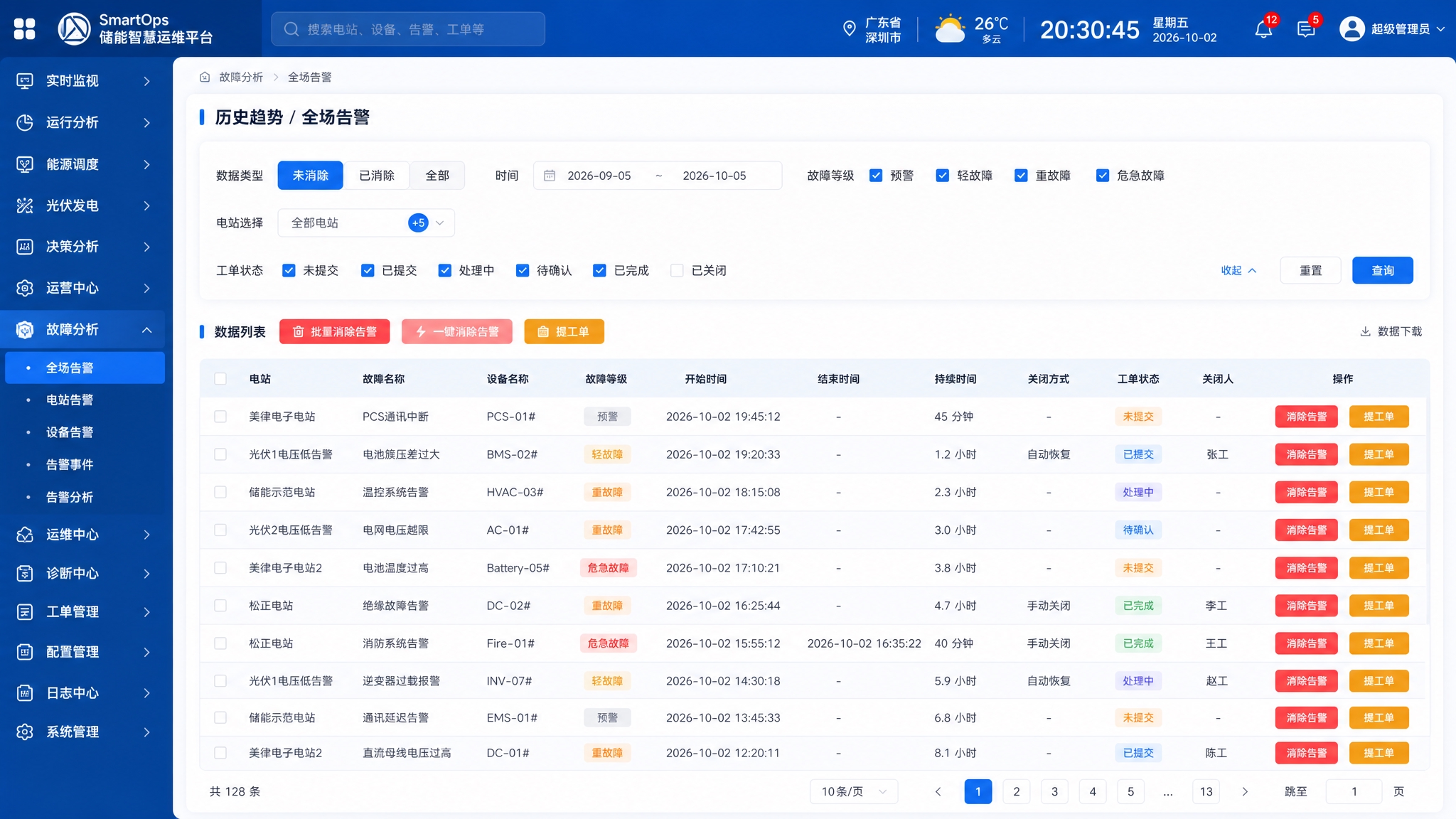Click the 数据下载 download icon

(1365, 331)
